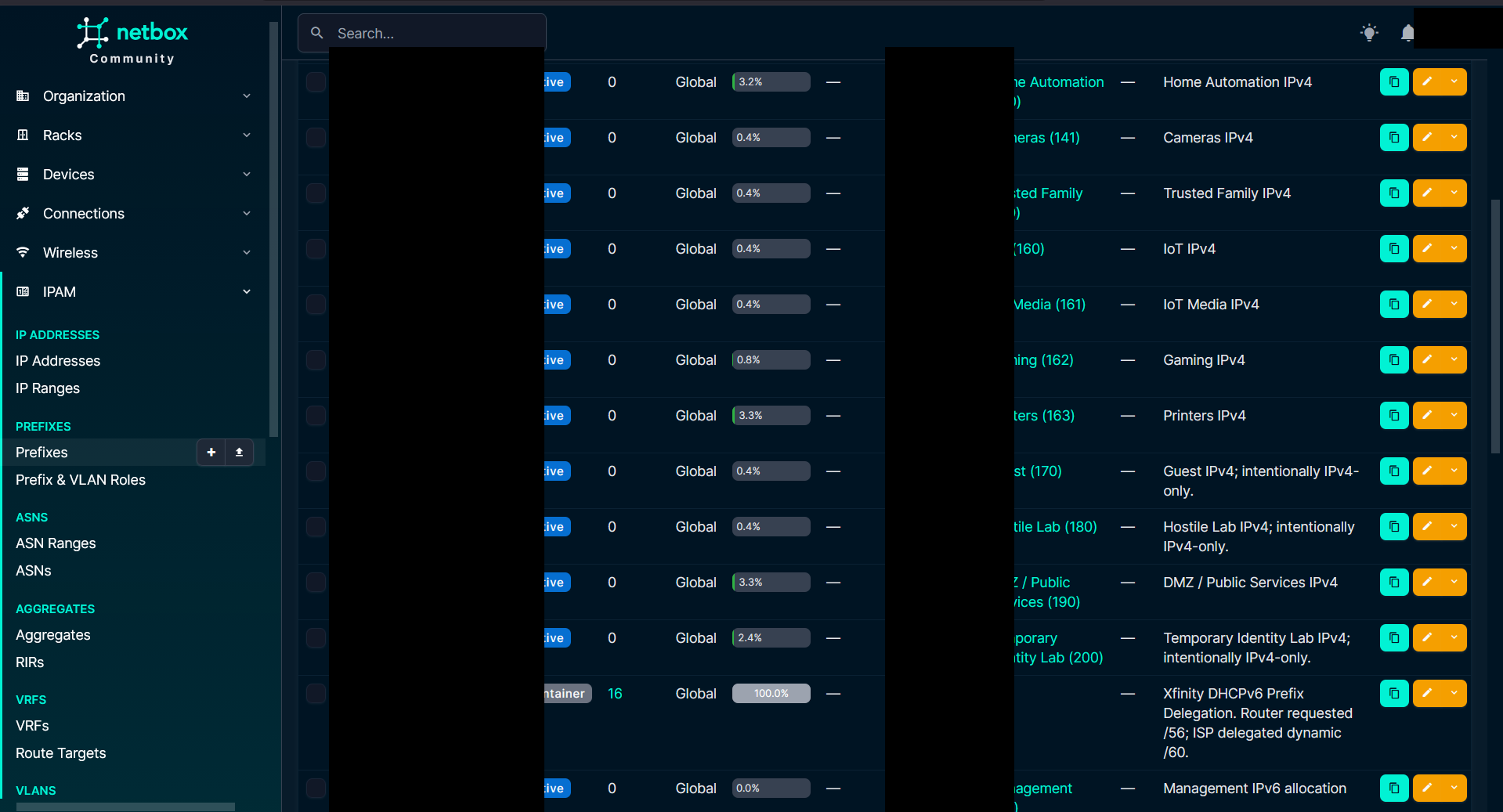Expand the Wireless menu section
This screenshot has height=812, width=1503.
(x=134, y=253)
